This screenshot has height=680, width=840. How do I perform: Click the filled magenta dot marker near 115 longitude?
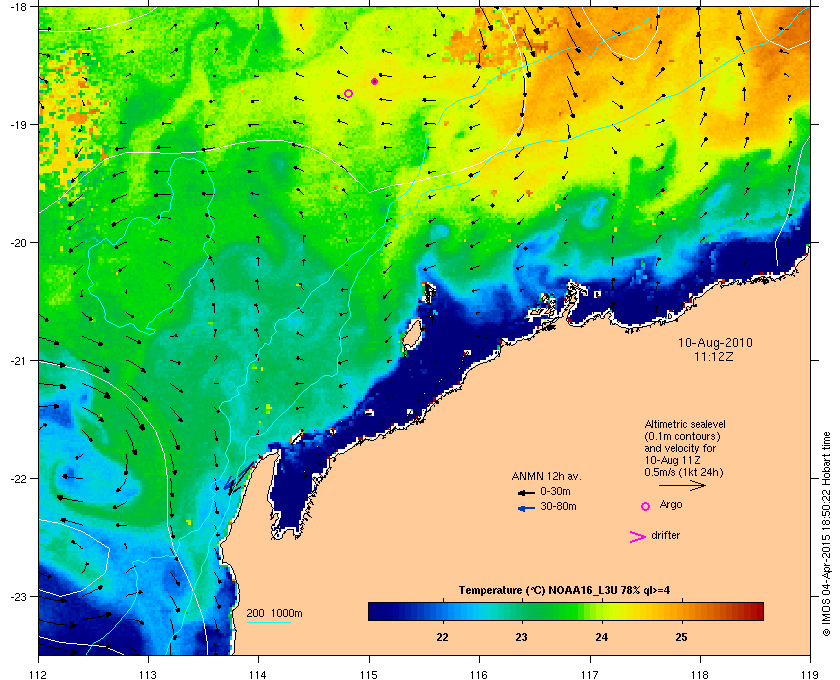(x=374, y=81)
